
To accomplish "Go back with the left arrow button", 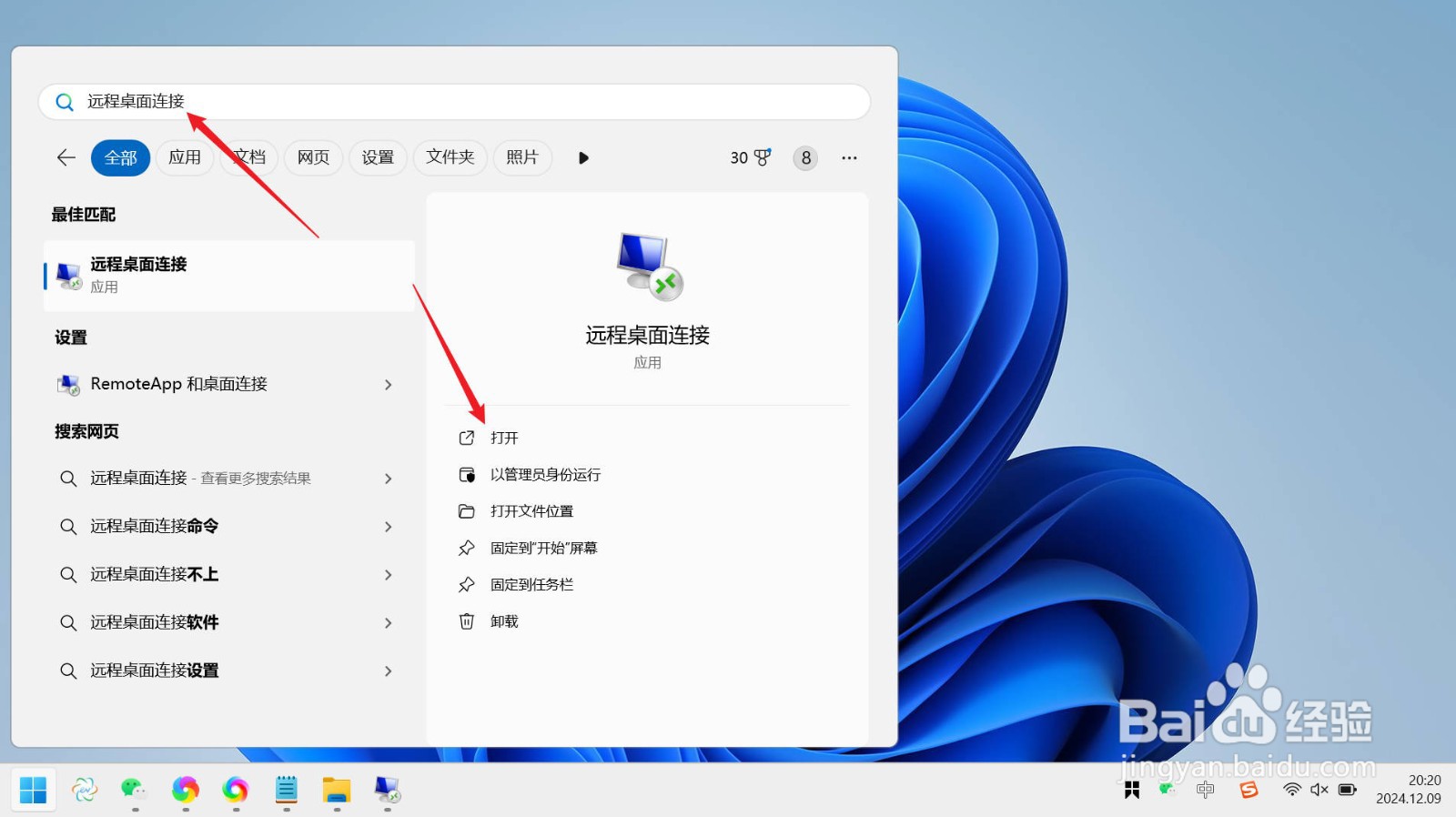I will pos(66,157).
